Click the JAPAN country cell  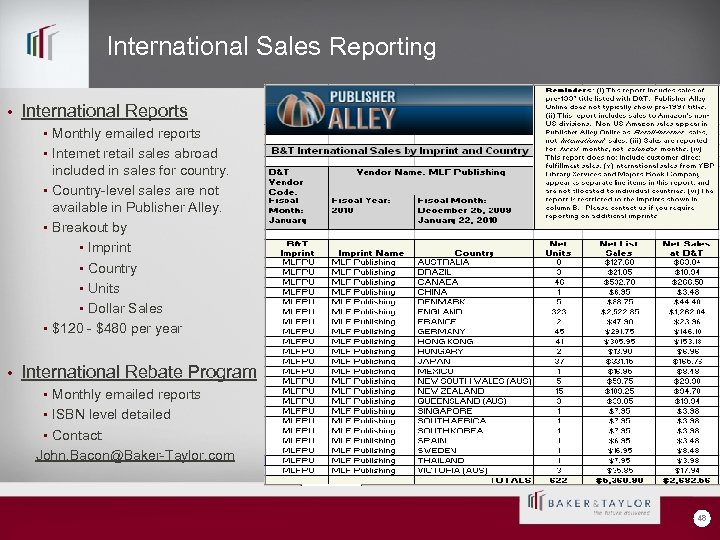474,361
